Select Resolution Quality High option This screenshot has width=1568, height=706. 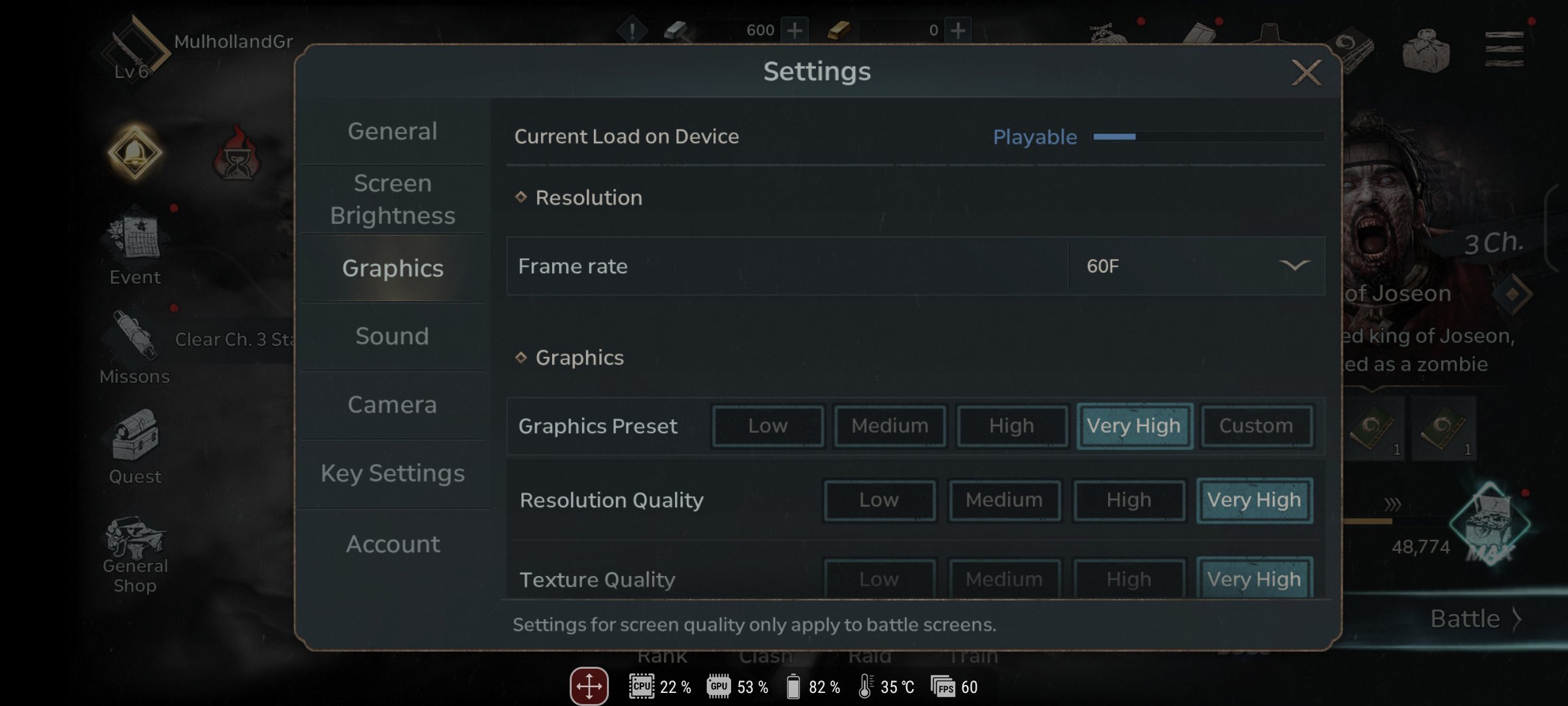click(1129, 499)
